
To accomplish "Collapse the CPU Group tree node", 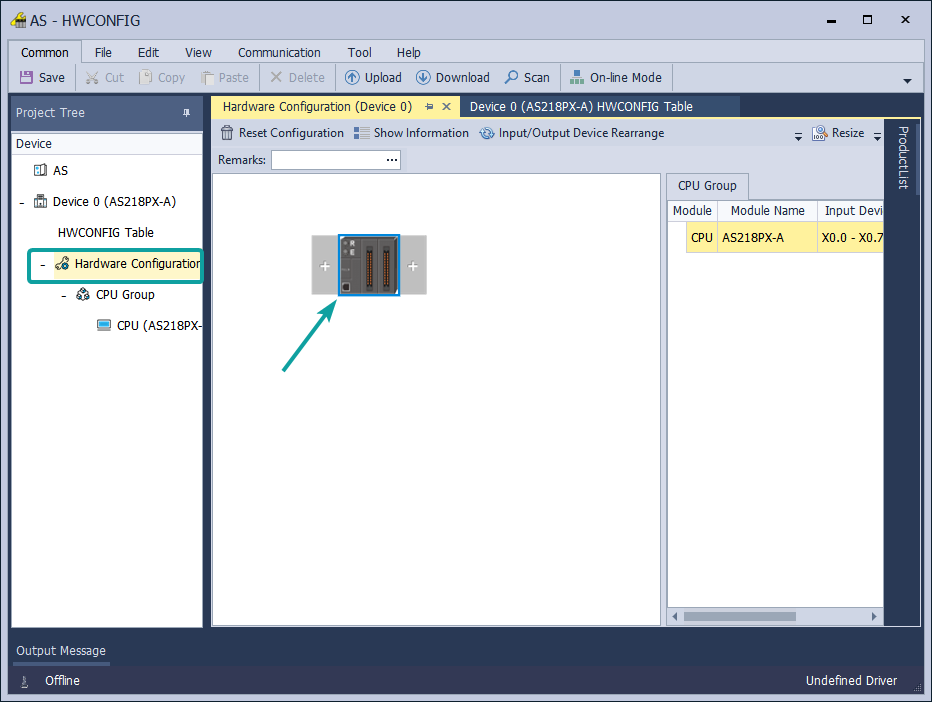I will [x=63, y=295].
